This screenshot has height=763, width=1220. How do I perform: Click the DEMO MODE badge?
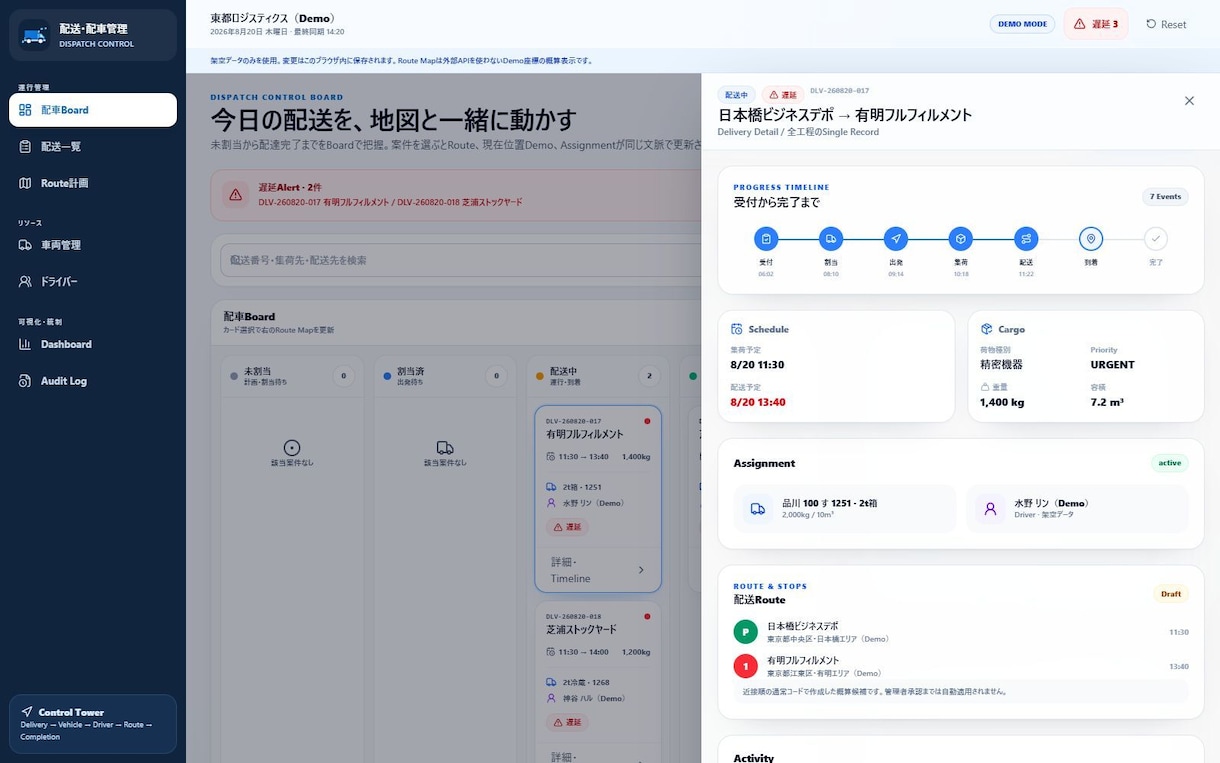point(1022,24)
